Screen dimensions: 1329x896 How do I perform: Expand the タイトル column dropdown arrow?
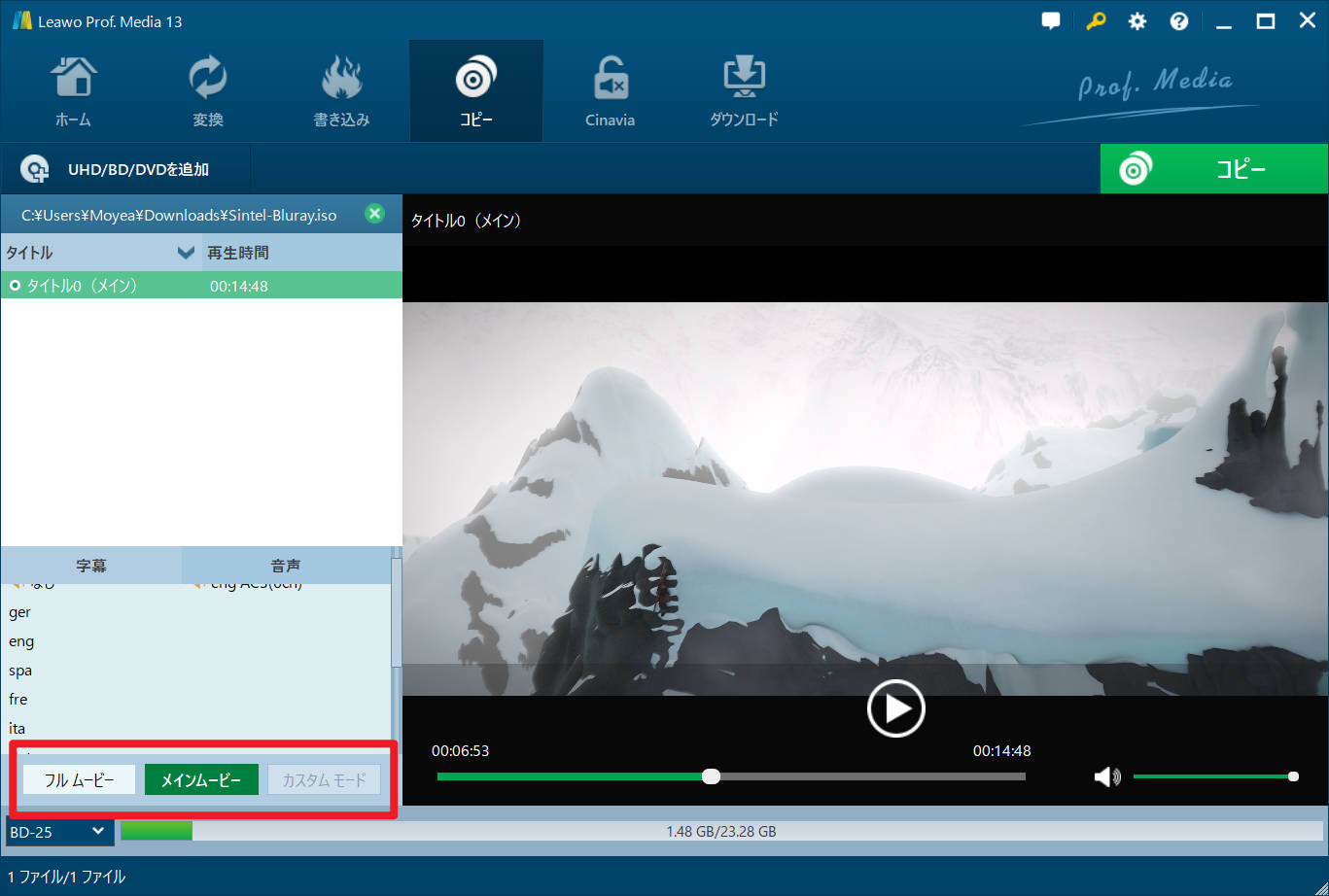pos(187,253)
